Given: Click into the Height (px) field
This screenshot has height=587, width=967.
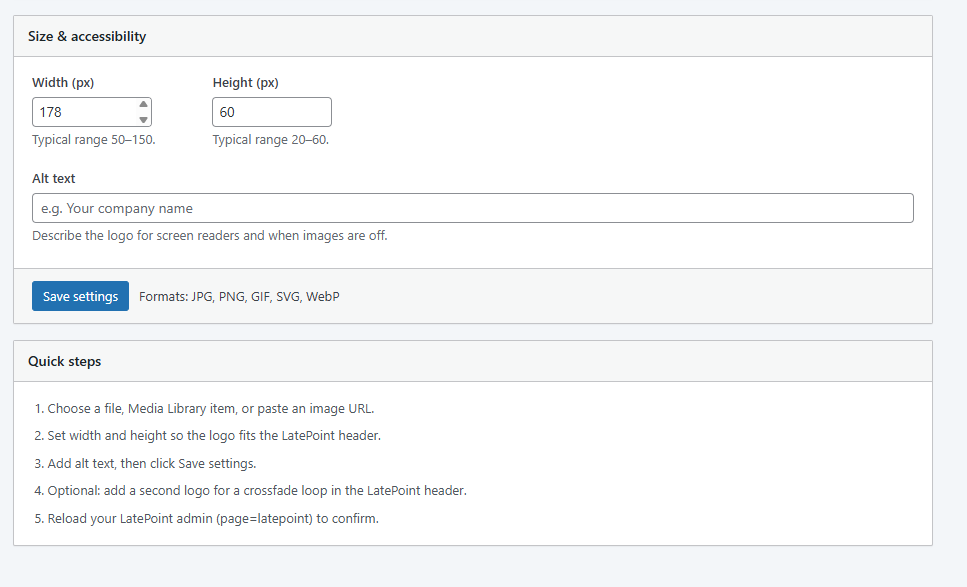Looking at the screenshot, I should 271,112.
